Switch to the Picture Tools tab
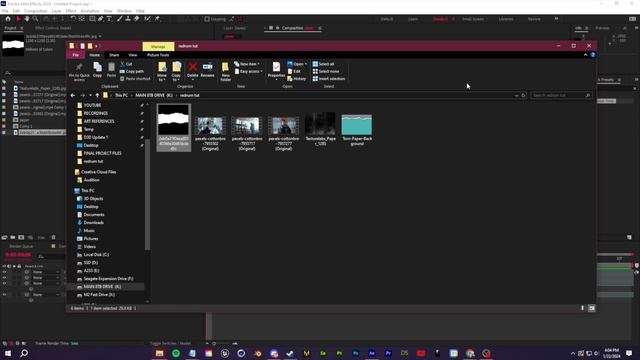The image size is (640, 360). click(x=158, y=55)
